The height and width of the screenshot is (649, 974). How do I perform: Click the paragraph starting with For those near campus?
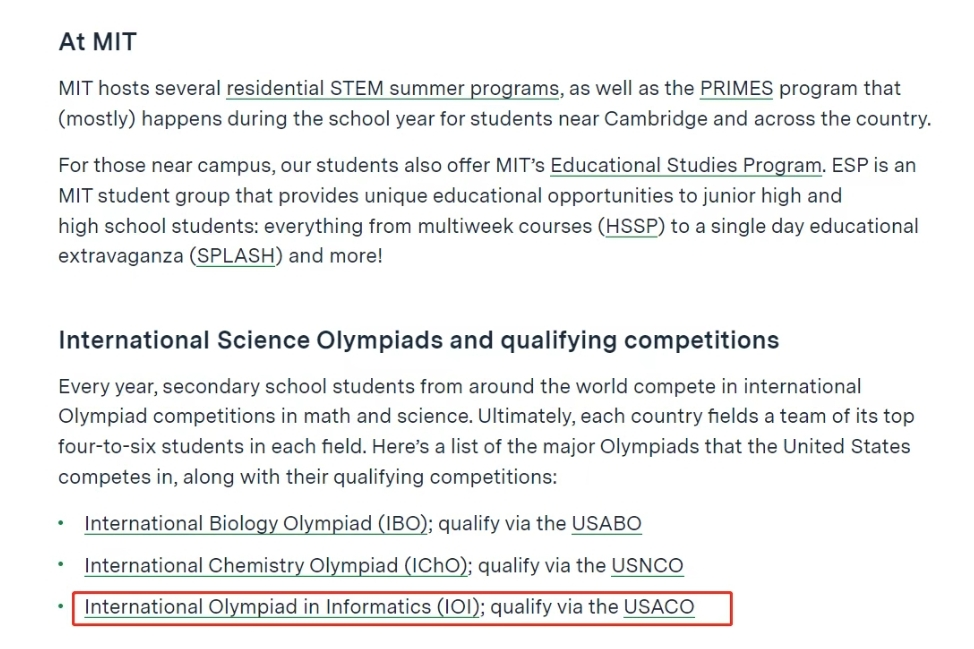488,211
